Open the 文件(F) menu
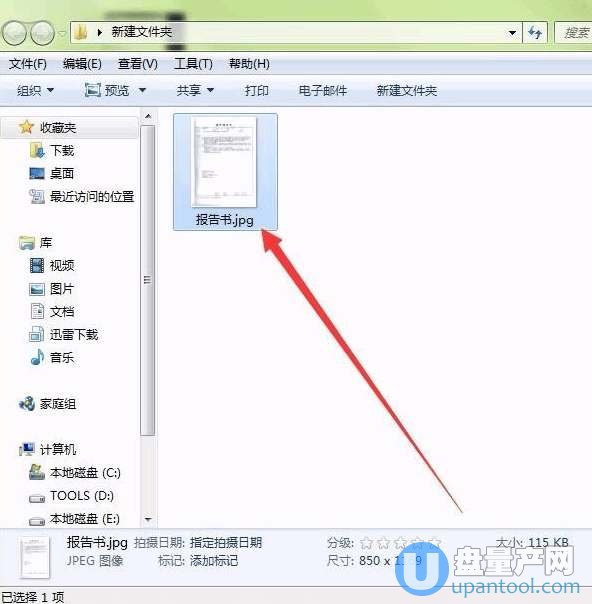Screen dimensions: 592x604 [28, 64]
